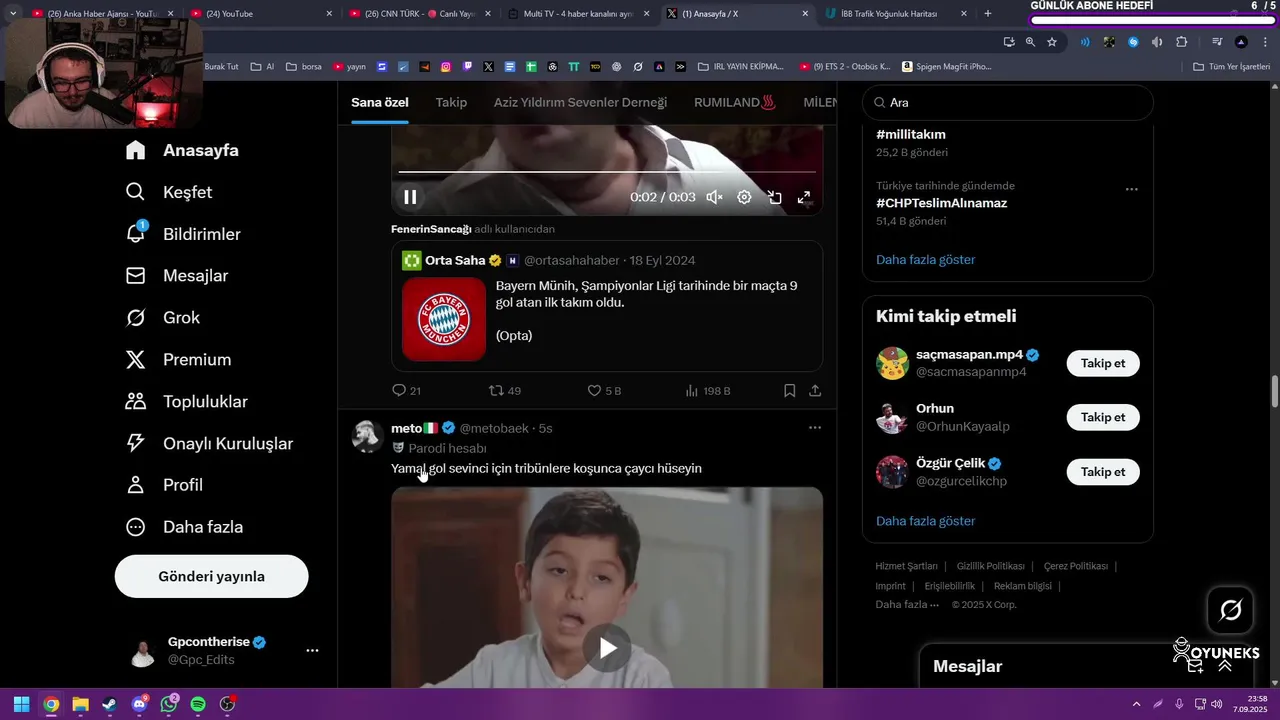Open meto's profile avatar
Image resolution: width=1280 pixels, height=720 pixels.
pos(368,436)
